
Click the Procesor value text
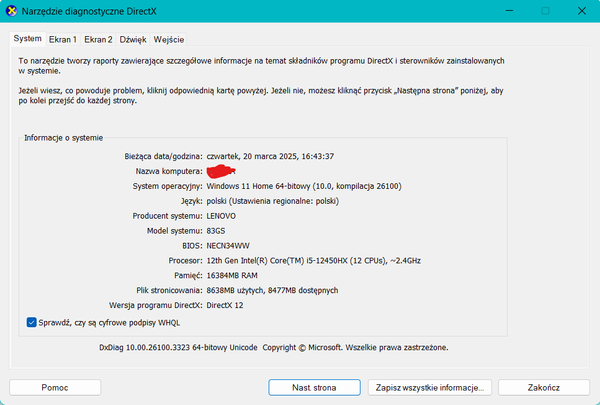pos(315,260)
